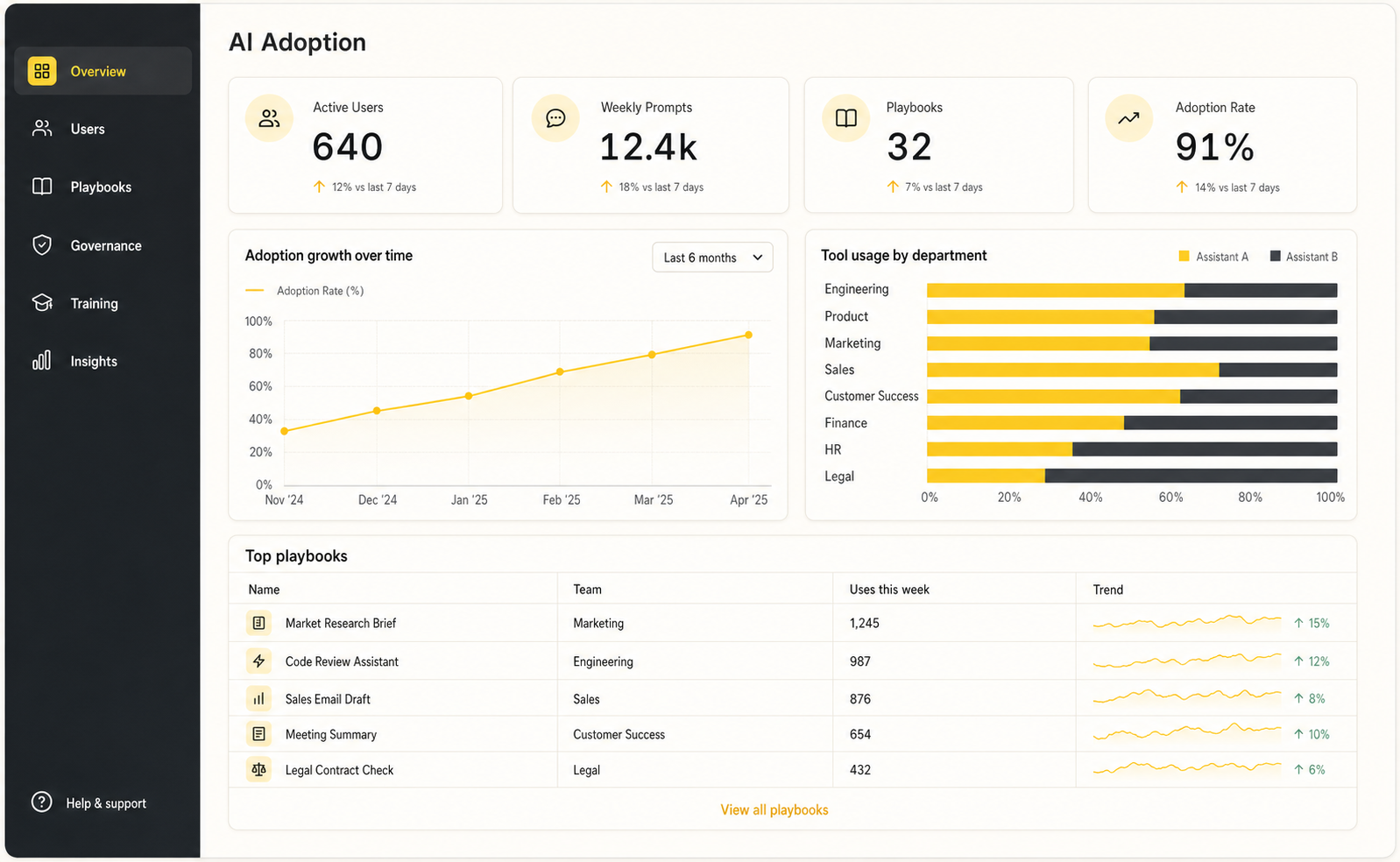
Task: Click the Weekly Prompts chat bubble icon
Action: click(x=555, y=118)
